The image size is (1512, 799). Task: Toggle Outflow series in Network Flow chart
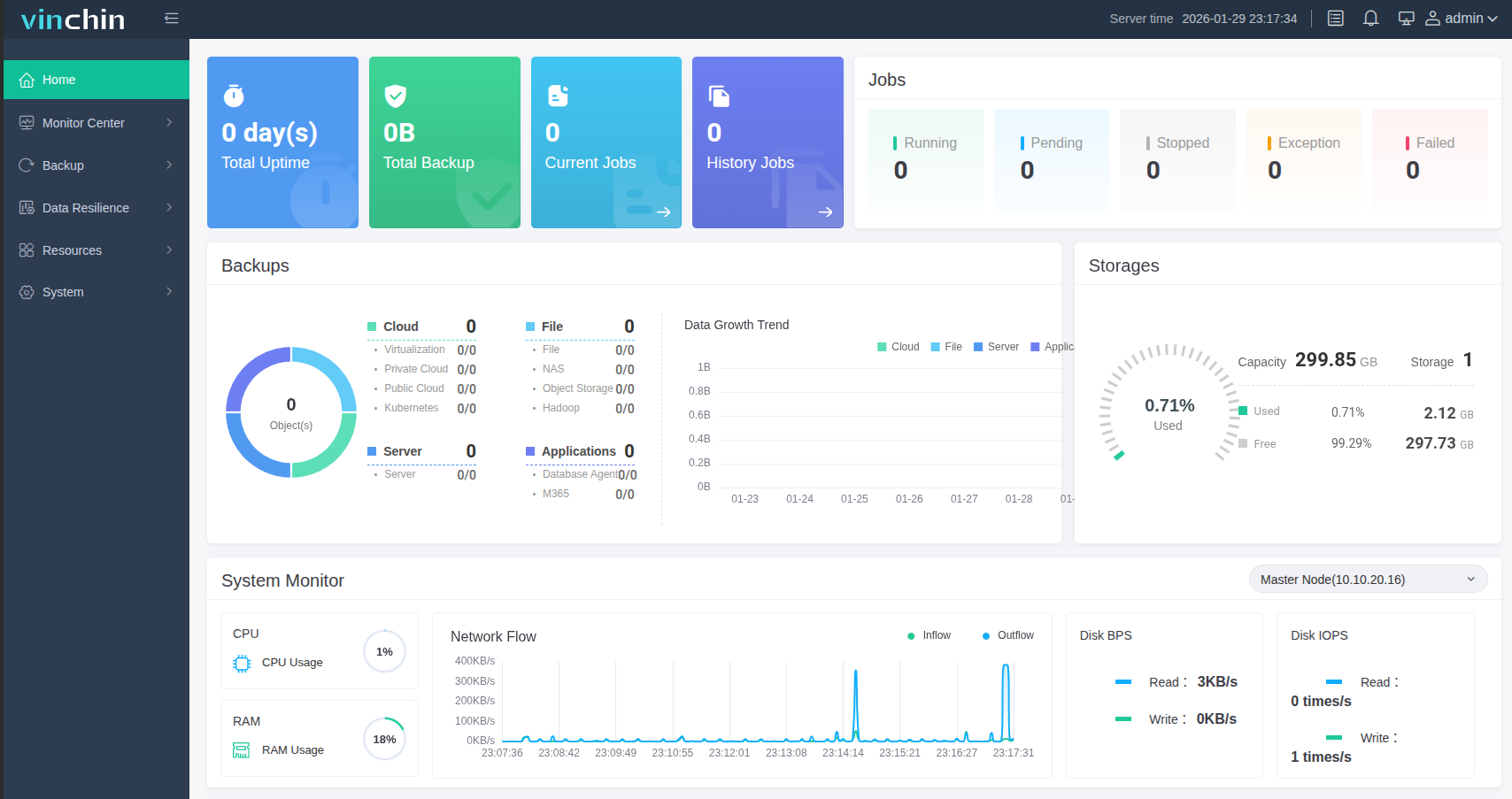[1007, 635]
